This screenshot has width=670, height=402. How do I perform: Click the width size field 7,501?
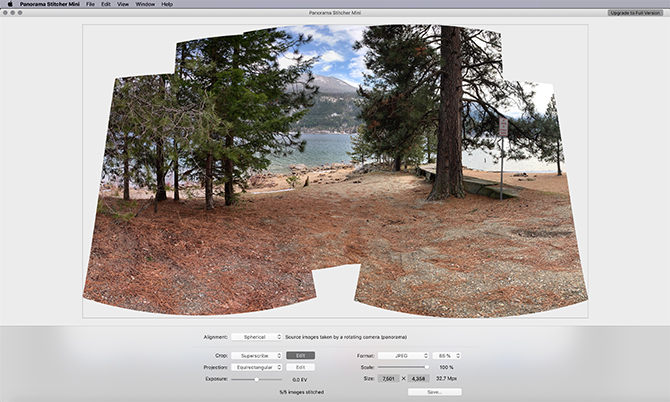pyautogui.click(x=388, y=379)
